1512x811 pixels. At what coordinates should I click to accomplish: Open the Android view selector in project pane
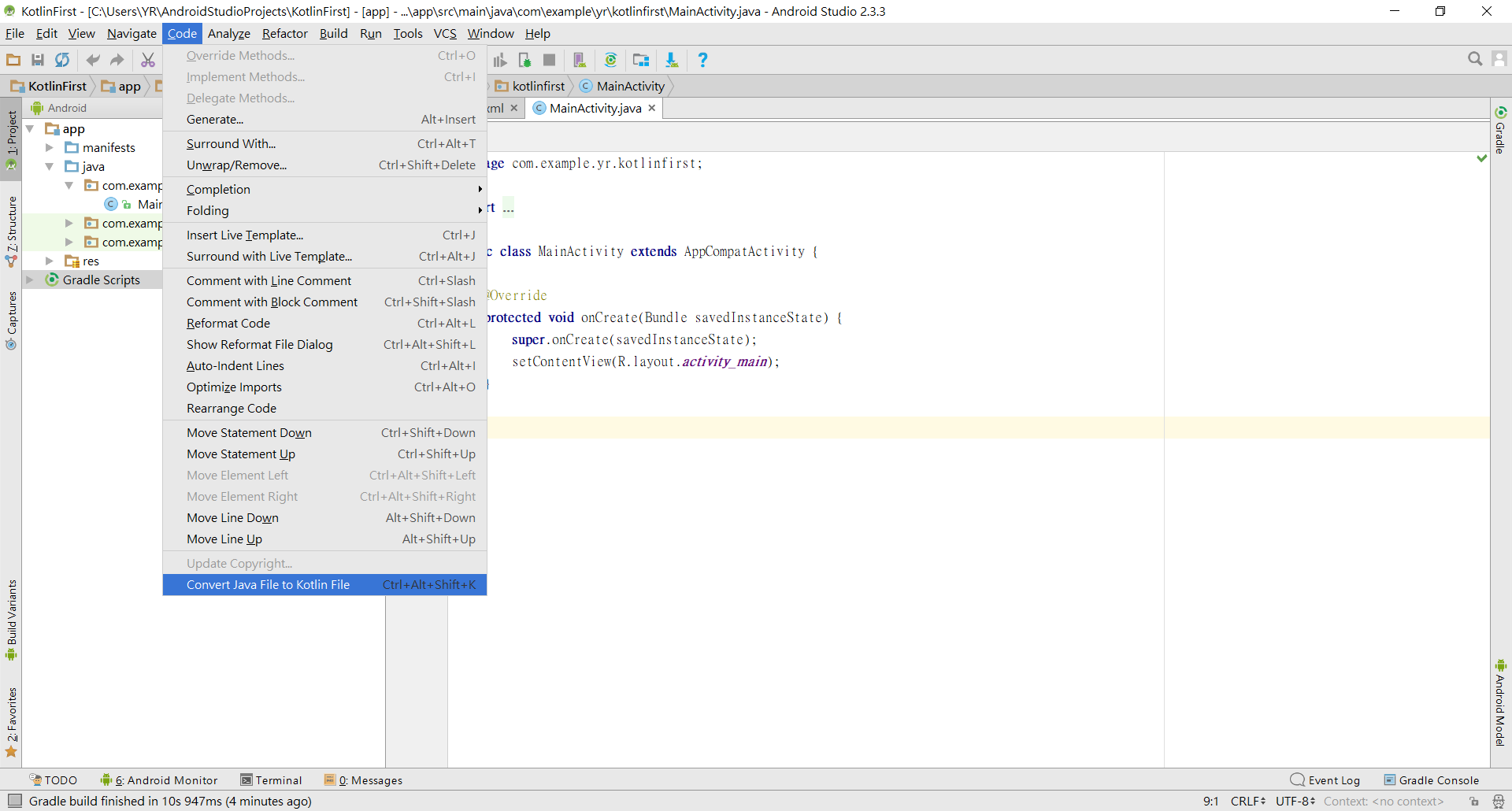[59, 108]
